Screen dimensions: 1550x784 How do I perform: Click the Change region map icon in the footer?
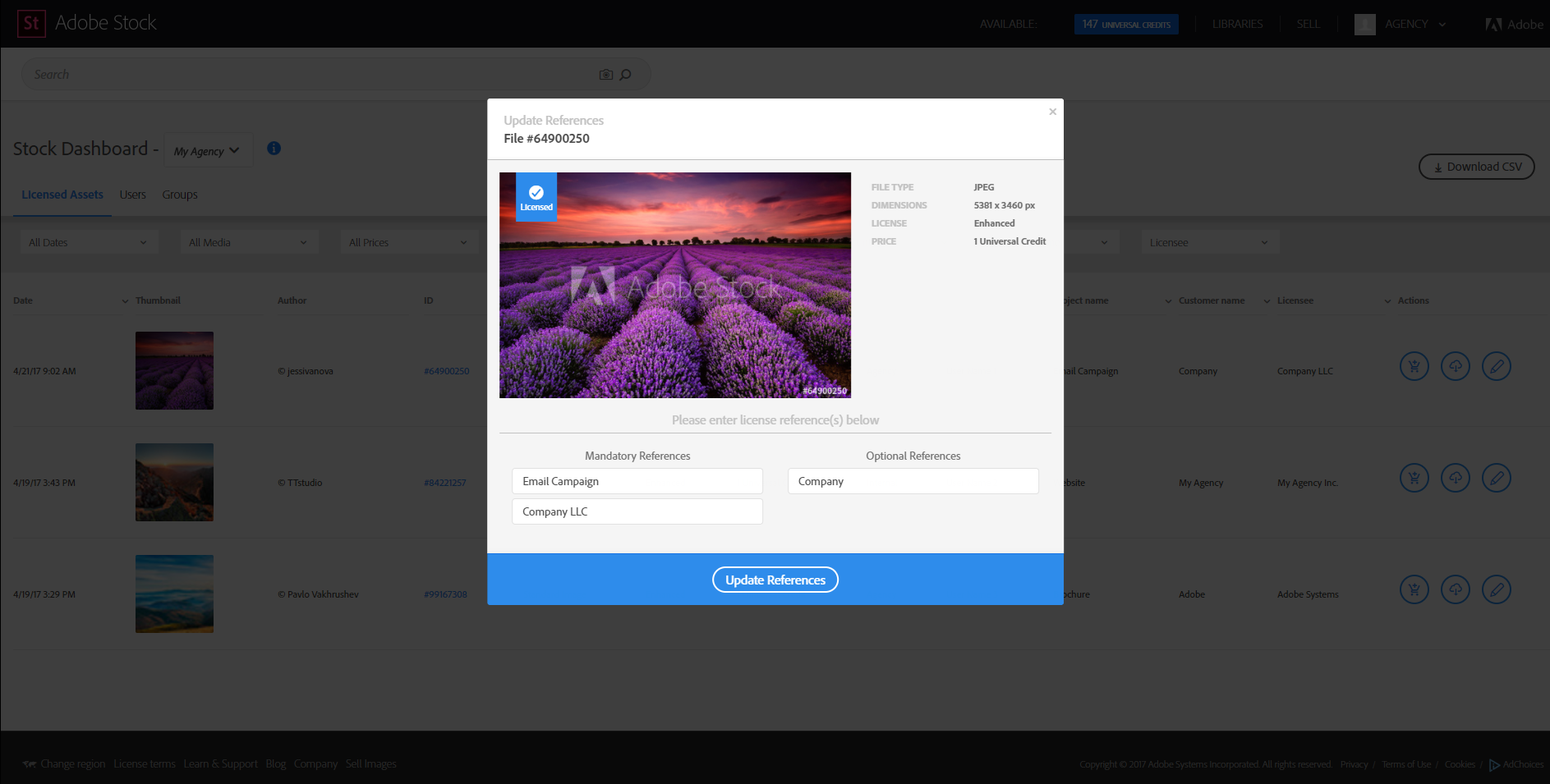coord(30,764)
